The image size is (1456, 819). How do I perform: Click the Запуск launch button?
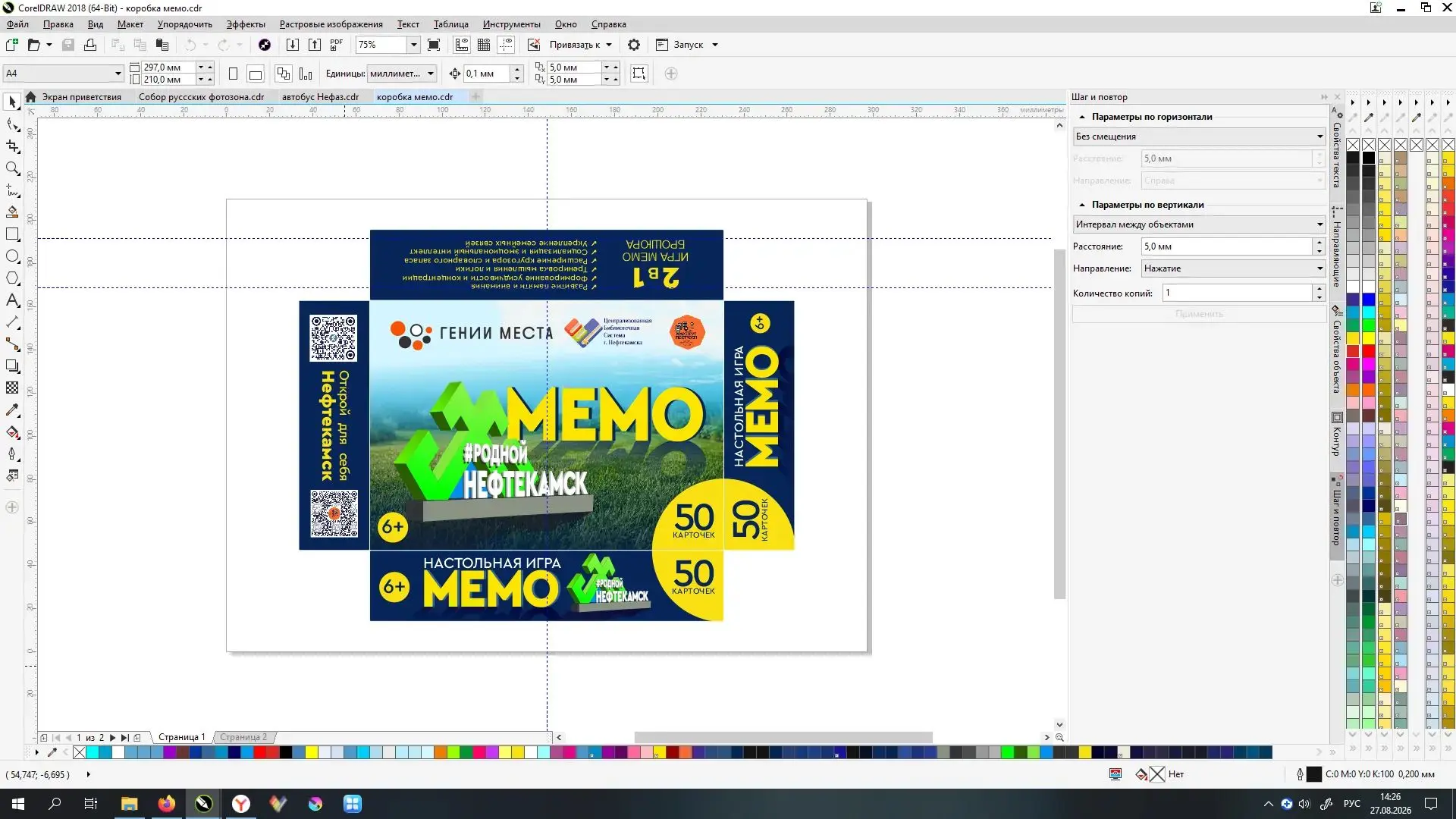(688, 45)
